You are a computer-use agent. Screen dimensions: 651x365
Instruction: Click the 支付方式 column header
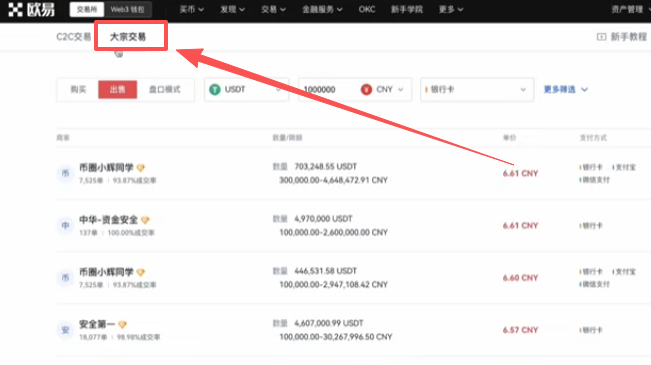pos(593,137)
